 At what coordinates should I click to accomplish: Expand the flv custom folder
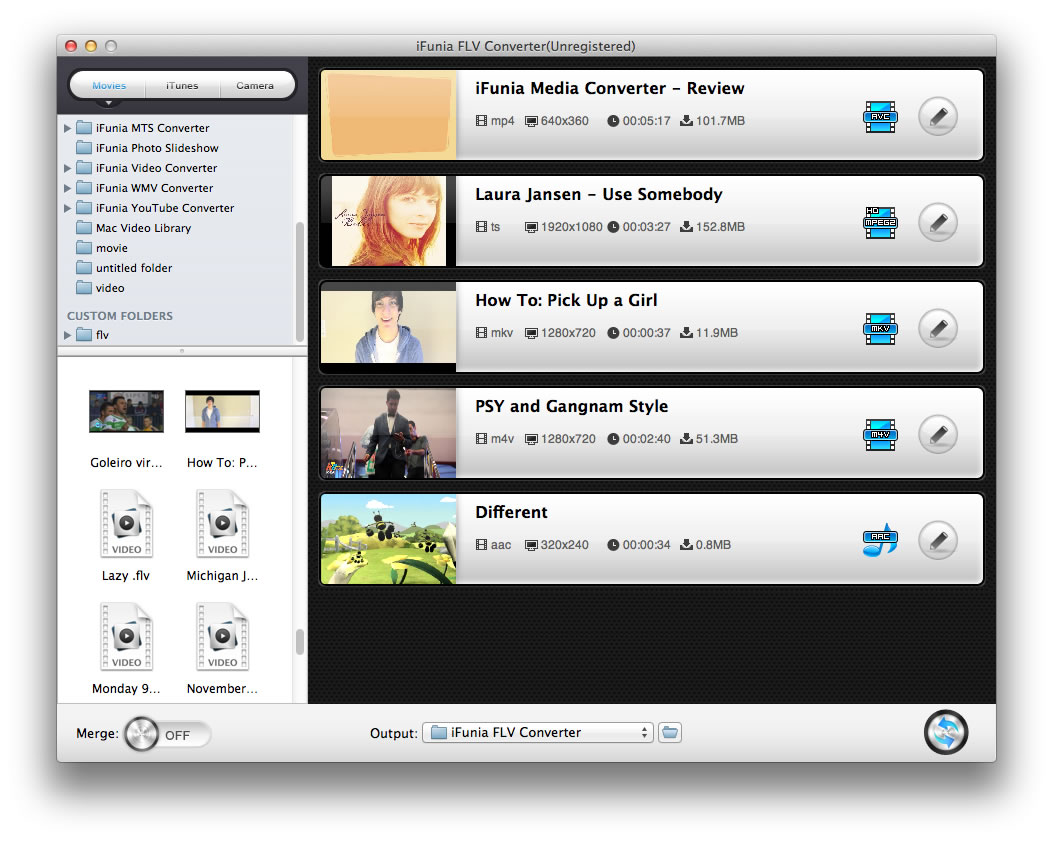[67, 335]
